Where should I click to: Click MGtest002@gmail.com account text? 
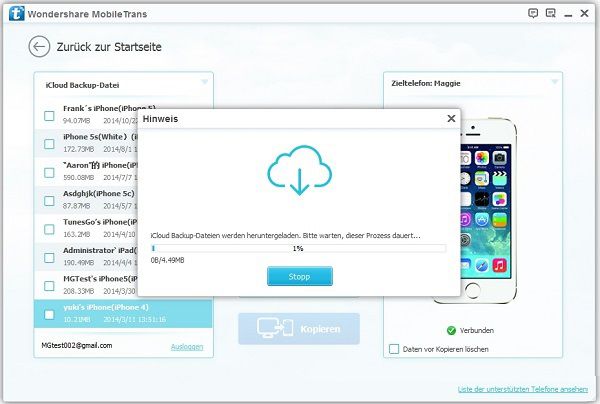(77, 345)
